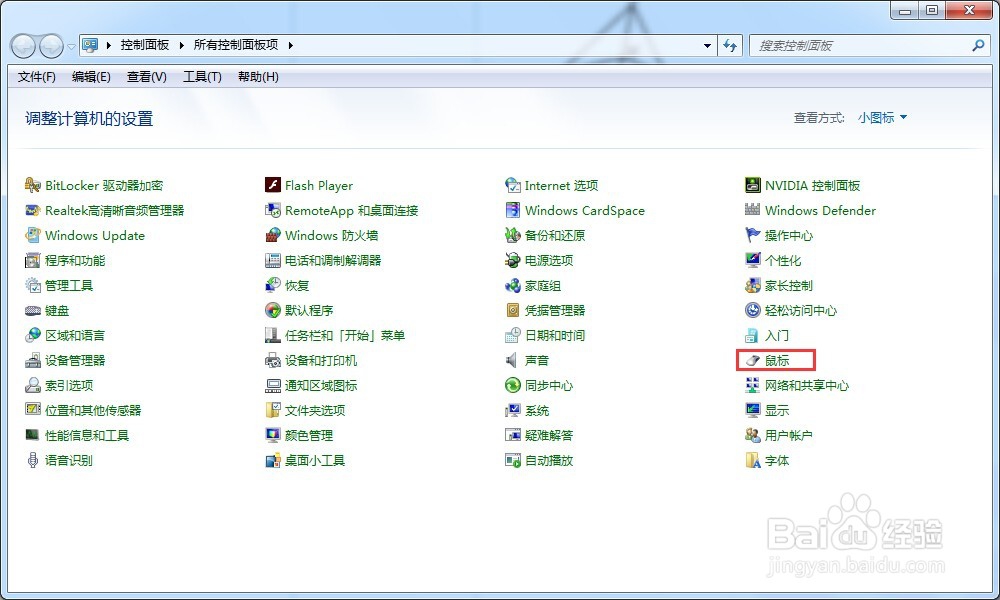Open the 网络和共享中心 icon
The image size is (1000, 600).
[x=753, y=386]
